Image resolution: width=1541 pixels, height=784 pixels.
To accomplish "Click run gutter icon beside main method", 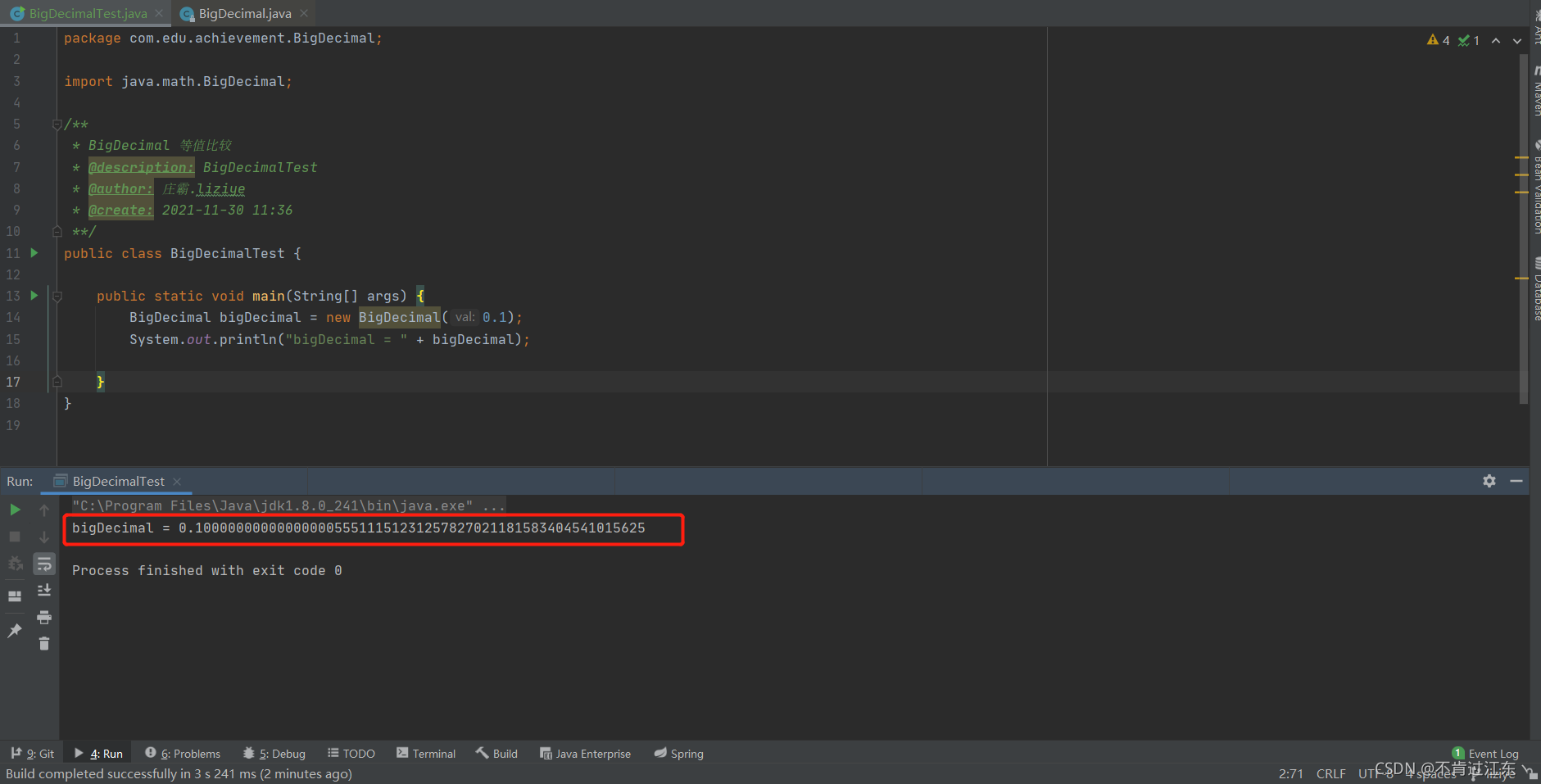I will pos(34,296).
